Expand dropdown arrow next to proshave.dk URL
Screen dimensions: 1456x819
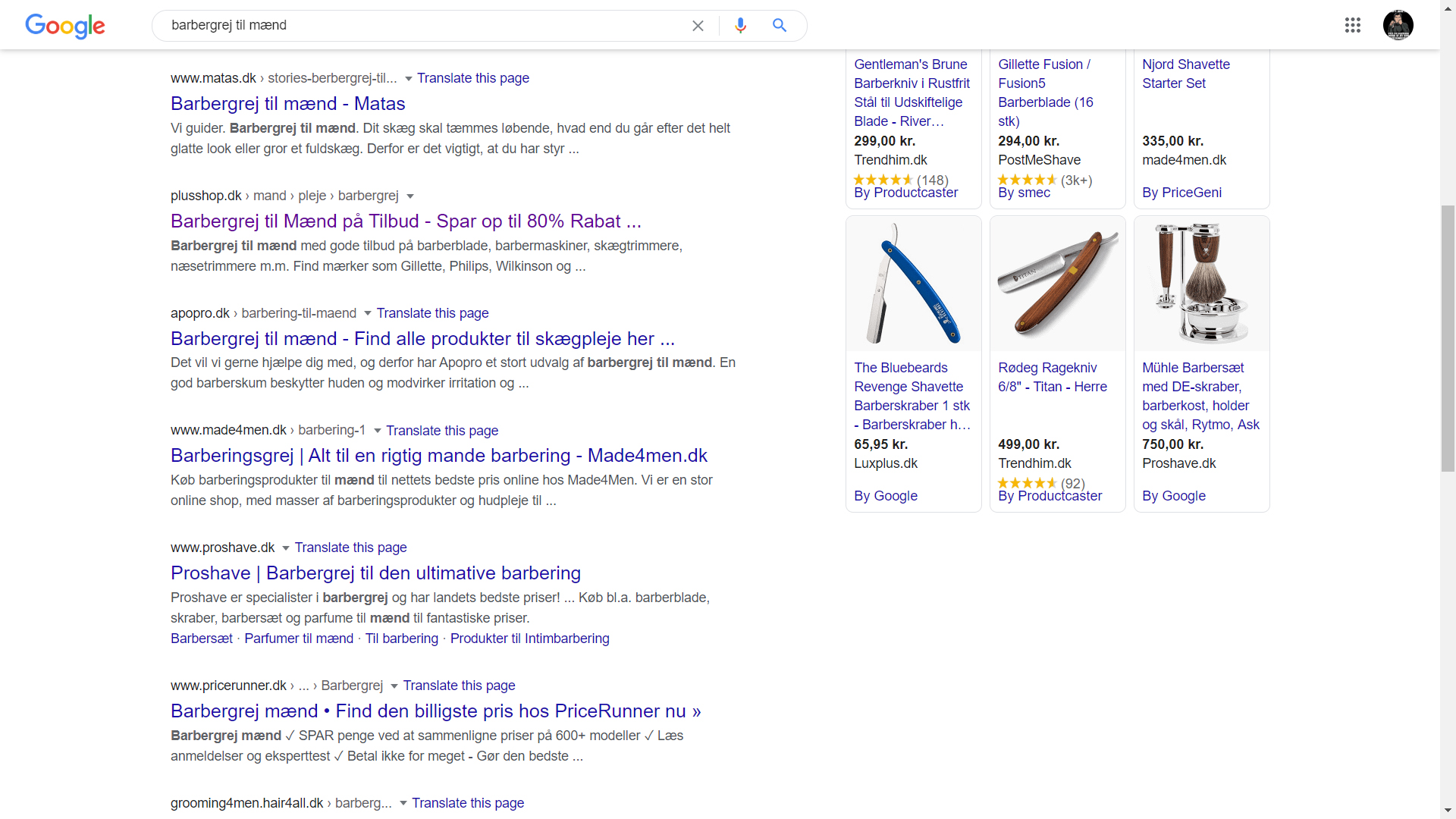pyautogui.click(x=286, y=548)
